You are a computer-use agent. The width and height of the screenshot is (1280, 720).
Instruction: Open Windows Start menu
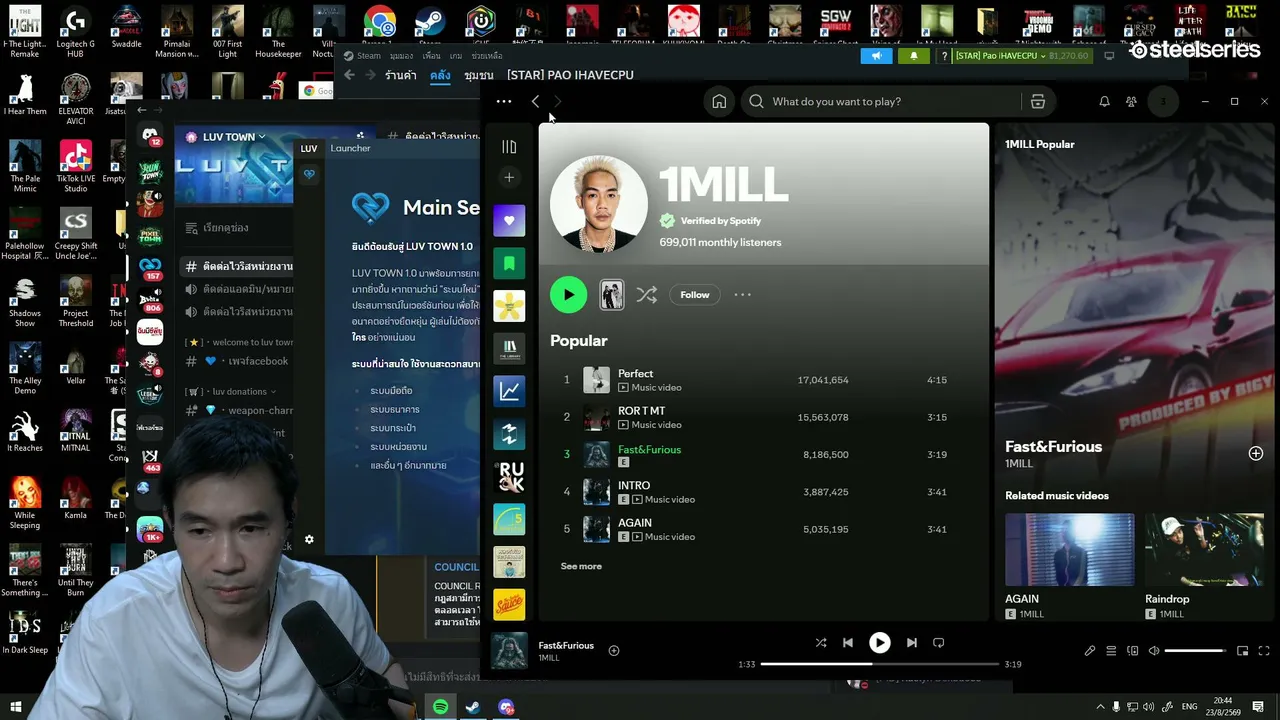(x=15, y=707)
